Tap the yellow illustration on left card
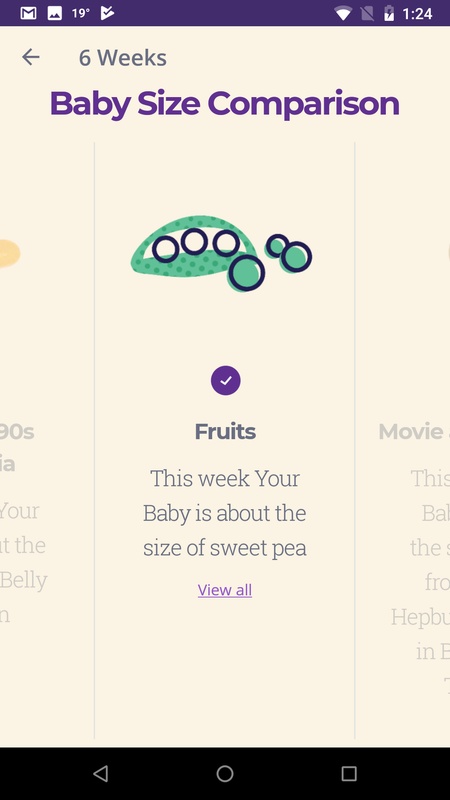This screenshot has width=450, height=800. (x=10, y=254)
